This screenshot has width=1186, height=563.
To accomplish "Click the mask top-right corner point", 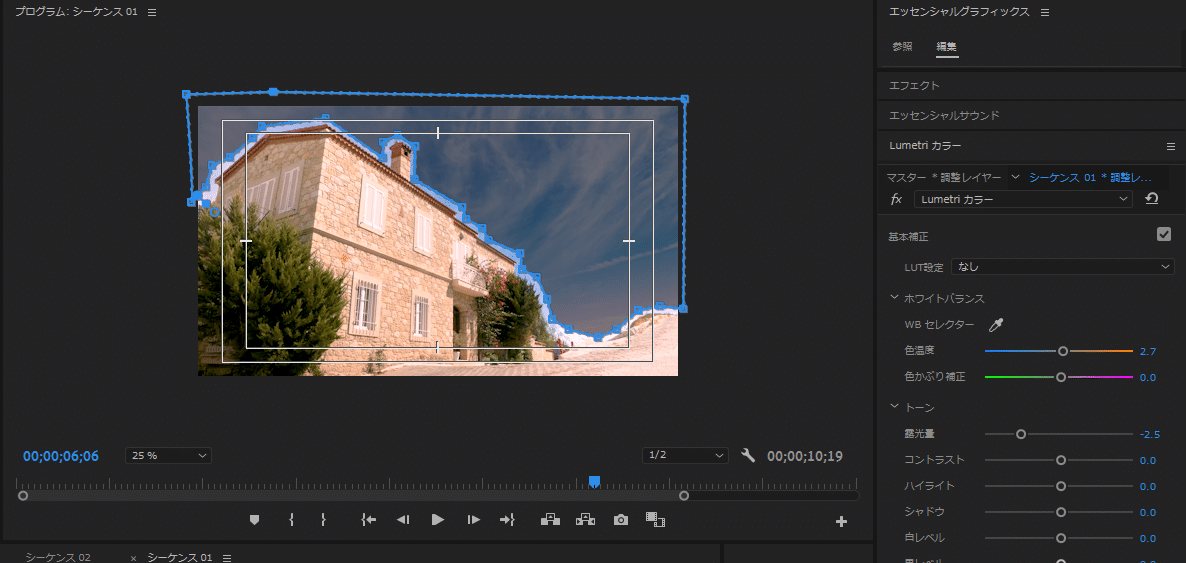I will click(685, 99).
